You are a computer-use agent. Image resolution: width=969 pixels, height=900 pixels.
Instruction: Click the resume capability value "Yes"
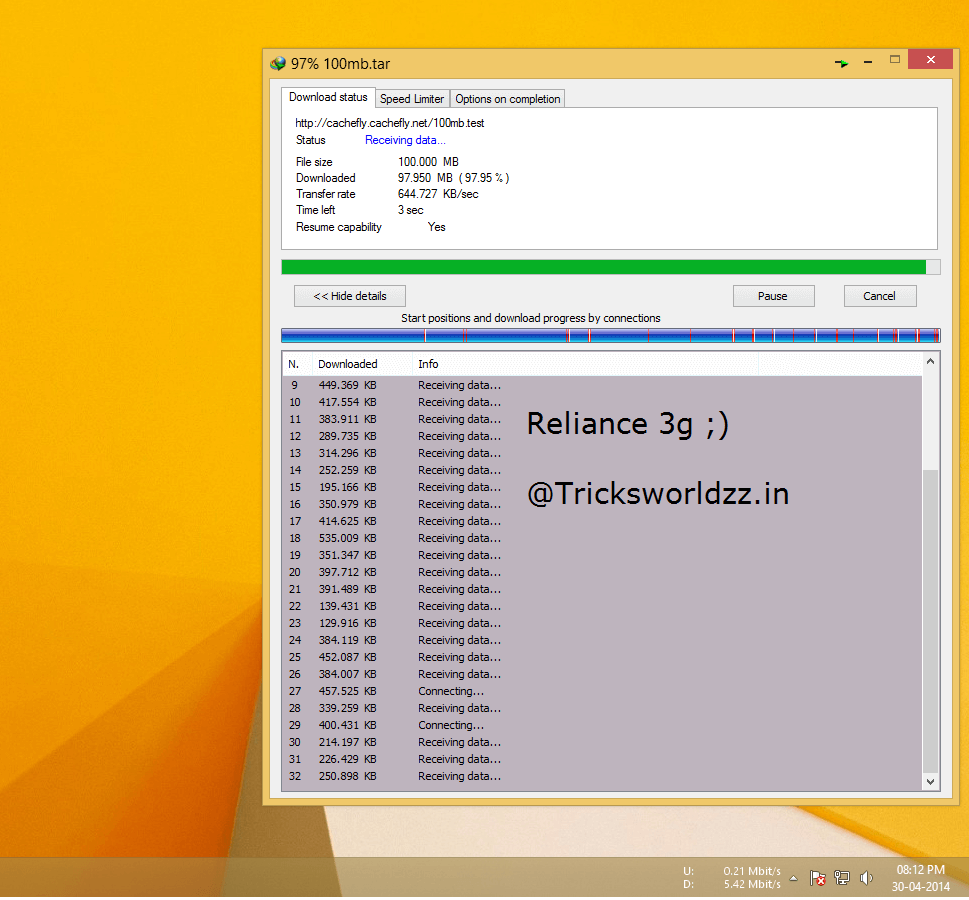click(x=436, y=227)
